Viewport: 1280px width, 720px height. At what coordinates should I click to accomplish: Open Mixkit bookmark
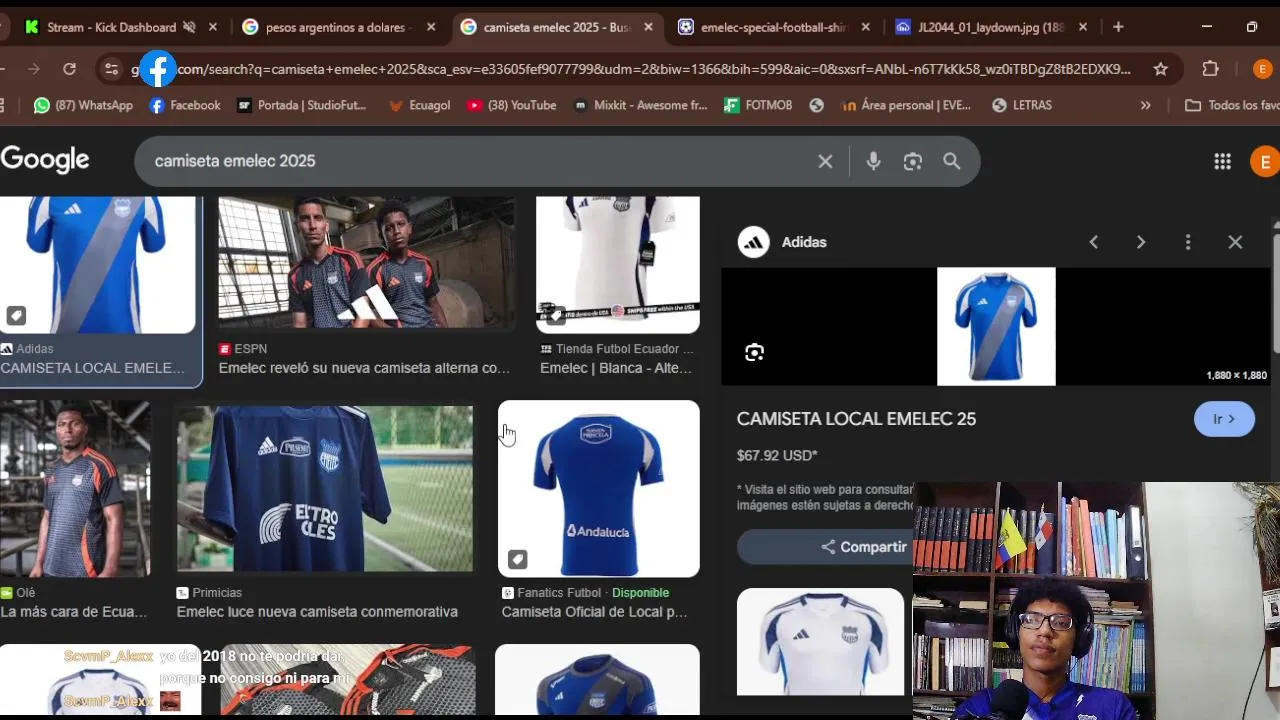tap(640, 105)
